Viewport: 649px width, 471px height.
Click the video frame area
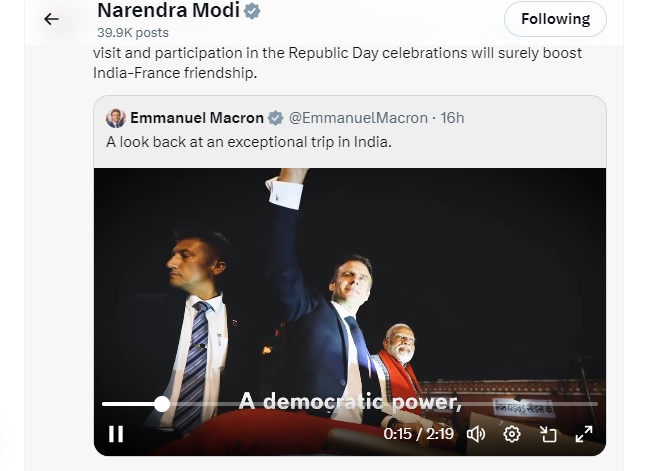350,280
